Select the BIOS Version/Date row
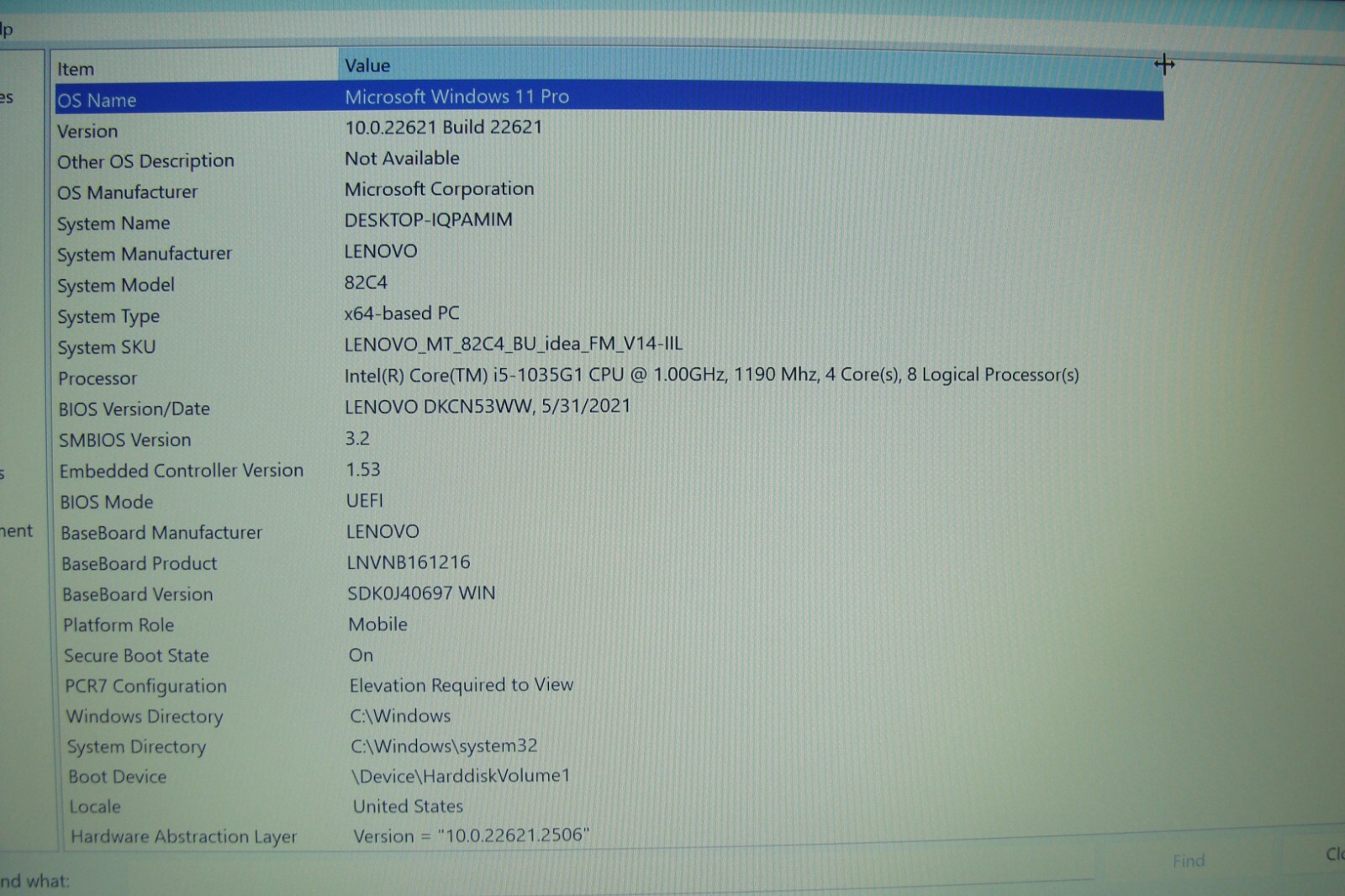This screenshot has height=896, width=1345. [x=134, y=409]
